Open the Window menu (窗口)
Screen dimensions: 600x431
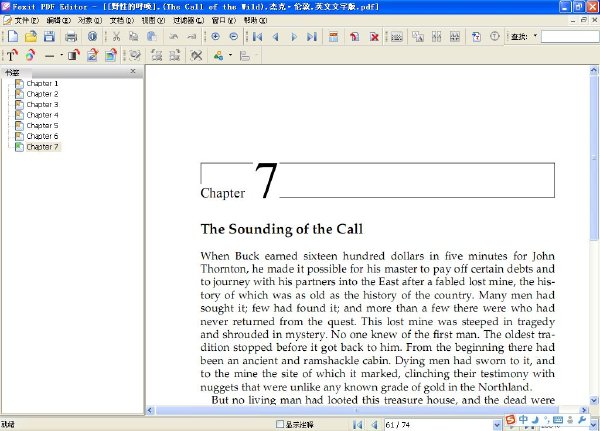tap(224, 20)
